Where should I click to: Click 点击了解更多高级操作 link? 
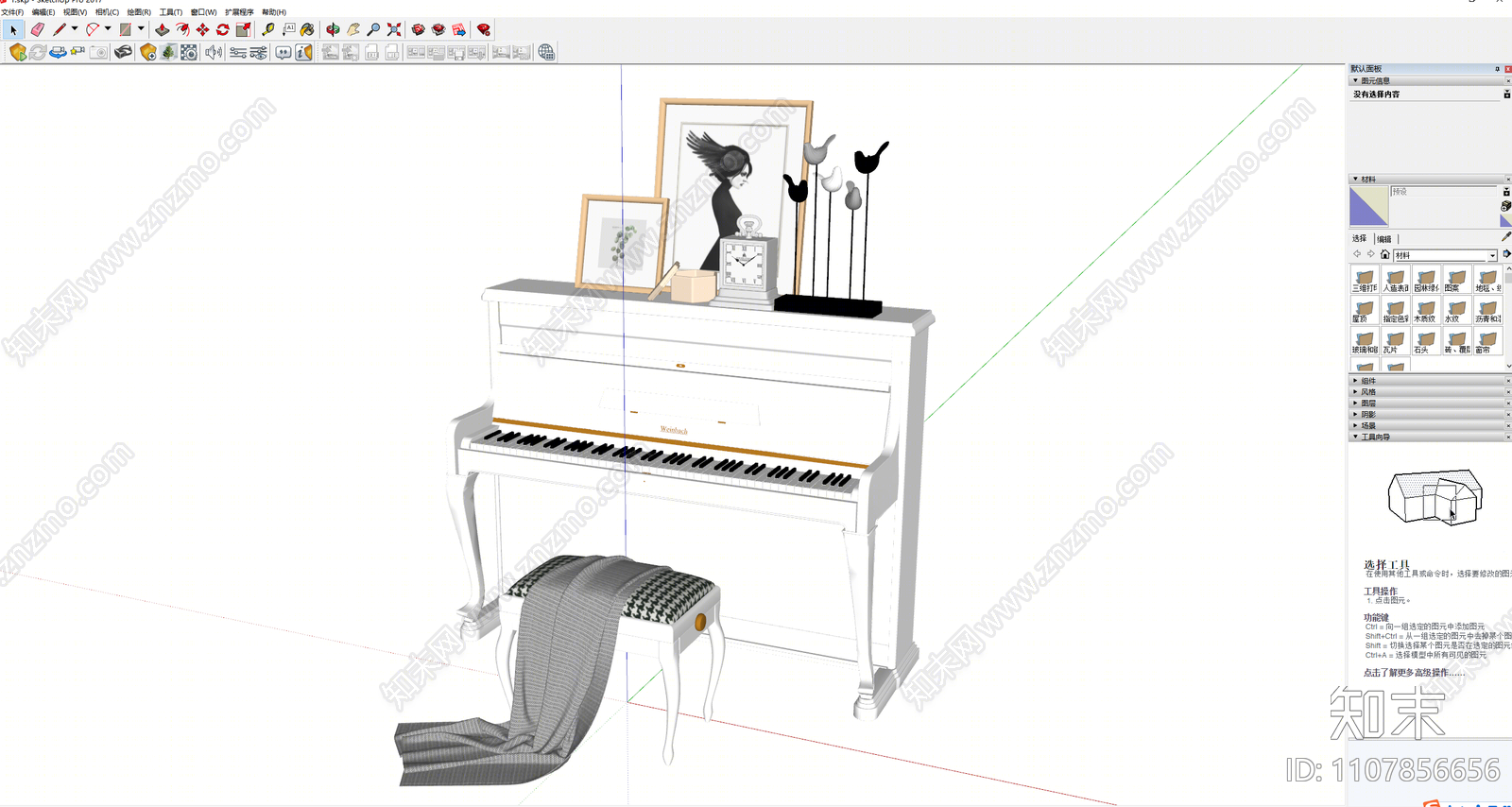coord(1414,673)
